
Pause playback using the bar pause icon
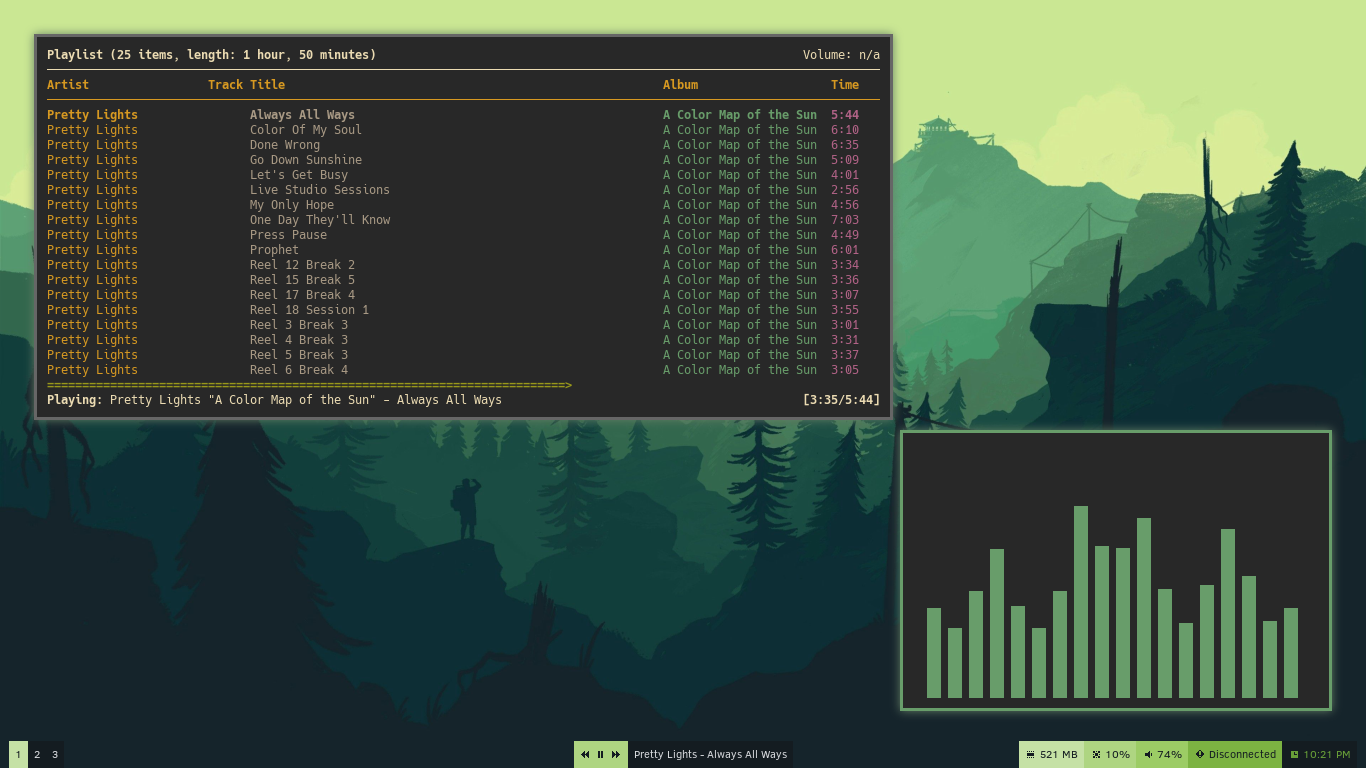(x=600, y=755)
